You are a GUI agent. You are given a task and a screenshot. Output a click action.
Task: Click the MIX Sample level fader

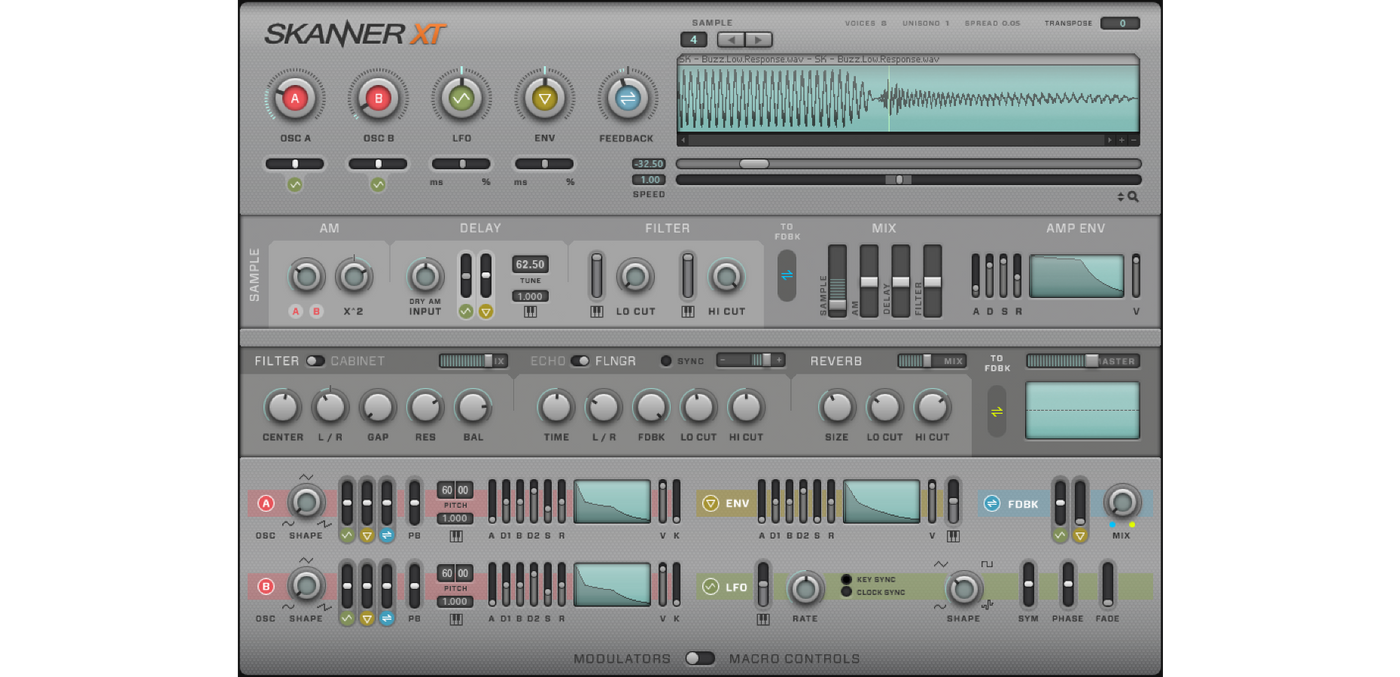coord(838,281)
